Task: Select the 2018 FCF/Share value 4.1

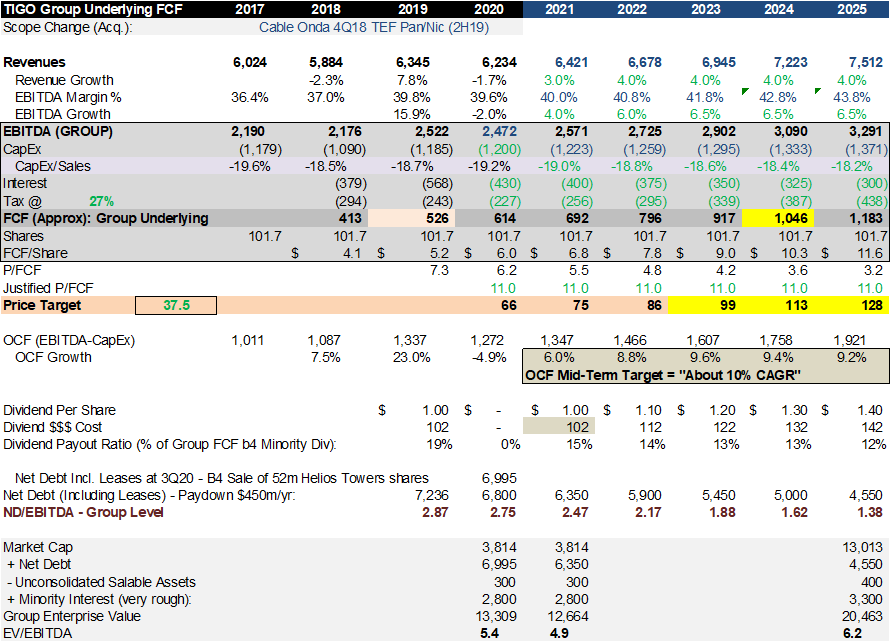Action: tap(352, 253)
